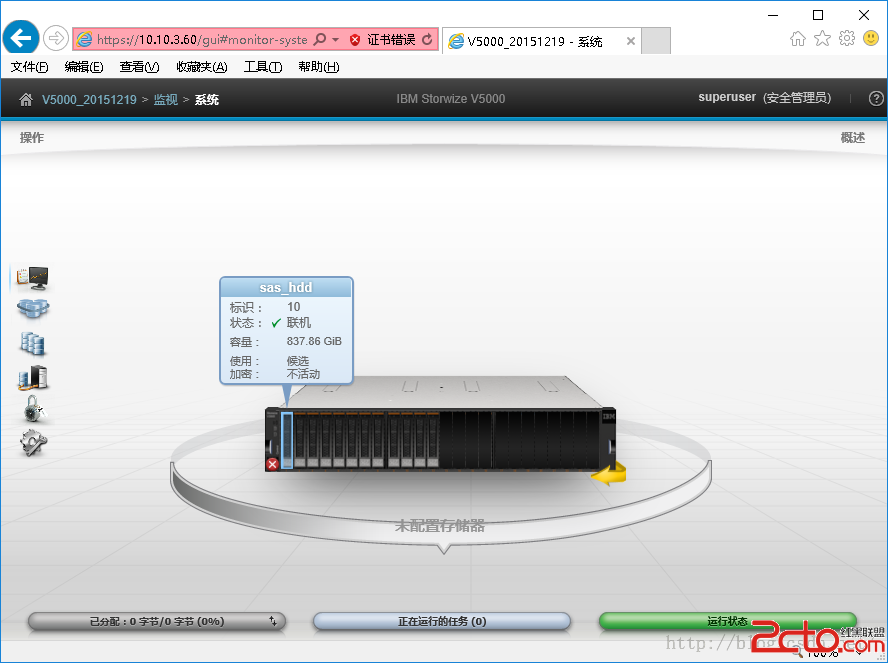Open the Volumes sidebar icon
Image resolution: width=888 pixels, height=663 pixels.
click(32, 343)
